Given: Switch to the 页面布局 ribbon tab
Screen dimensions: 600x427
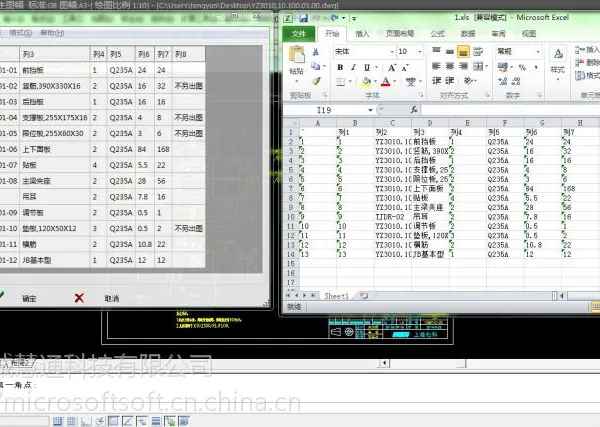Looking at the screenshot, I should 399,34.
